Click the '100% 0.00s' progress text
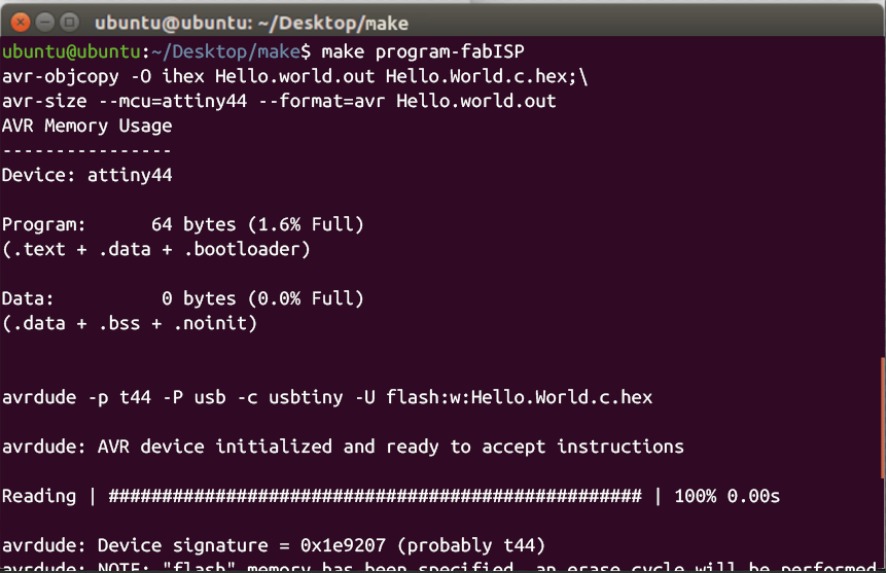The image size is (886, 573). coord(727,496)
